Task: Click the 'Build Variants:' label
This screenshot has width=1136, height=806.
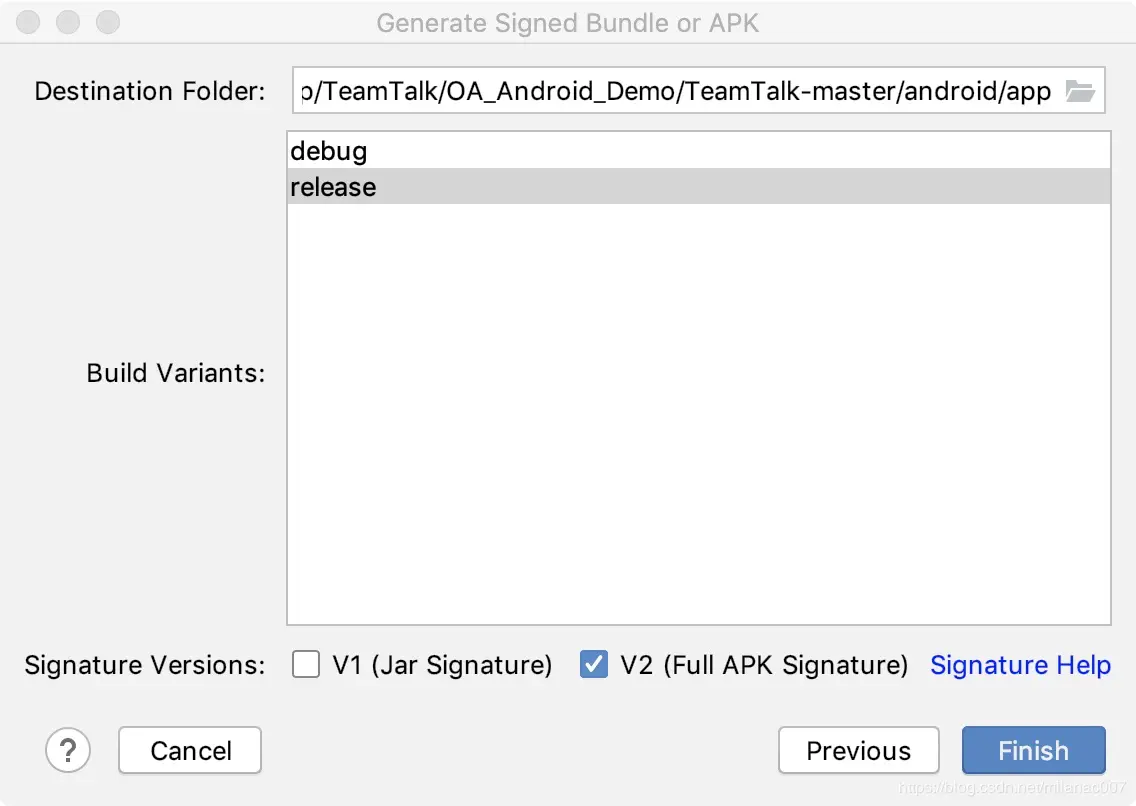Action: point(175,373)
